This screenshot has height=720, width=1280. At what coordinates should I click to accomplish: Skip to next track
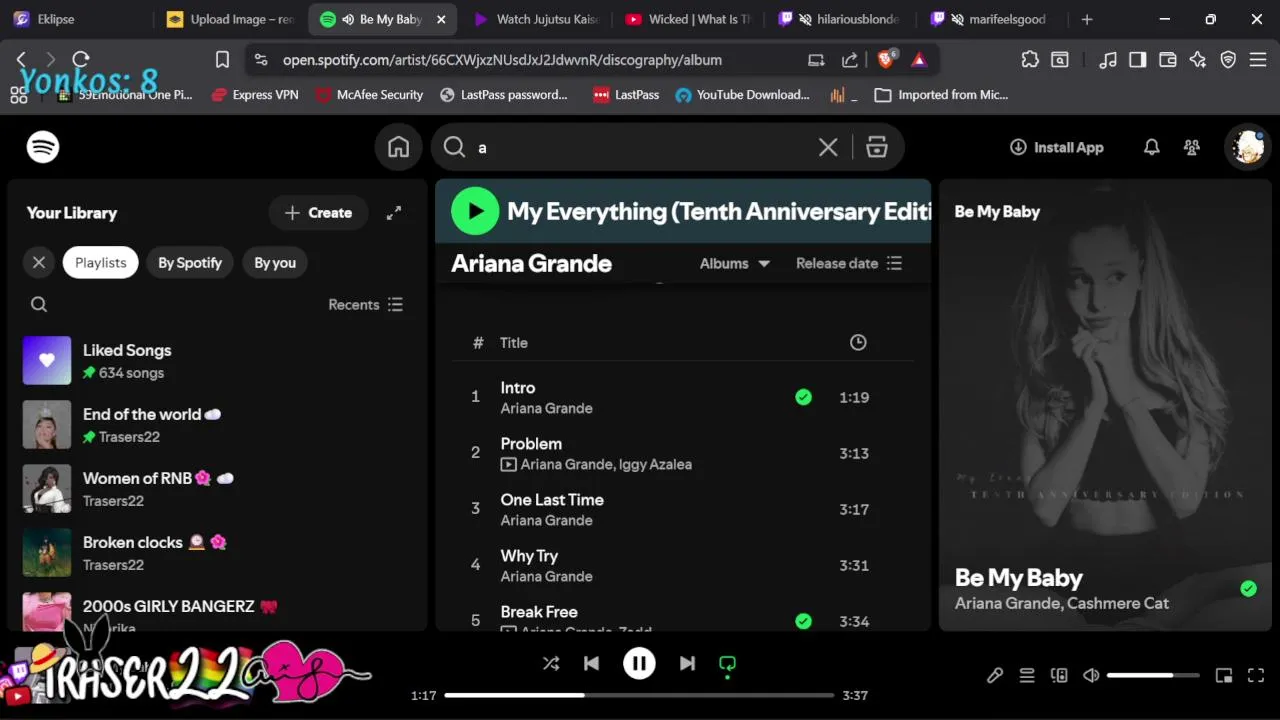click(687, 663)
